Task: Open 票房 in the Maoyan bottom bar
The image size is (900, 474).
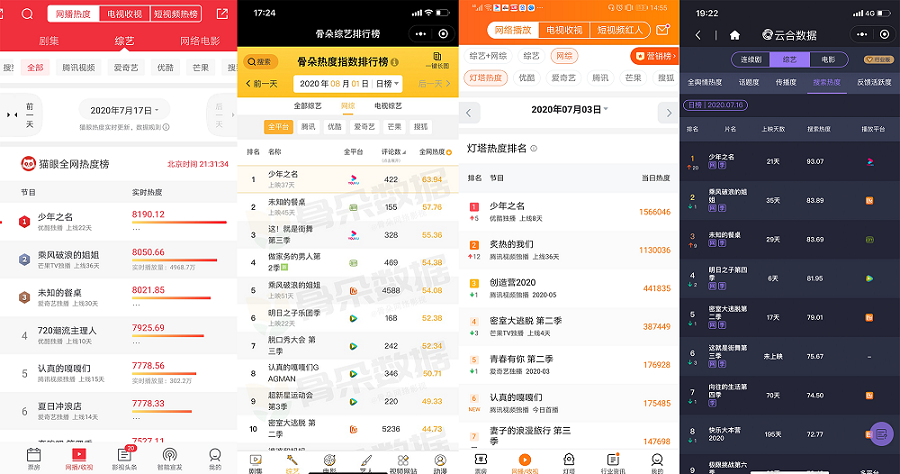Action: click(x=34, y=459)
